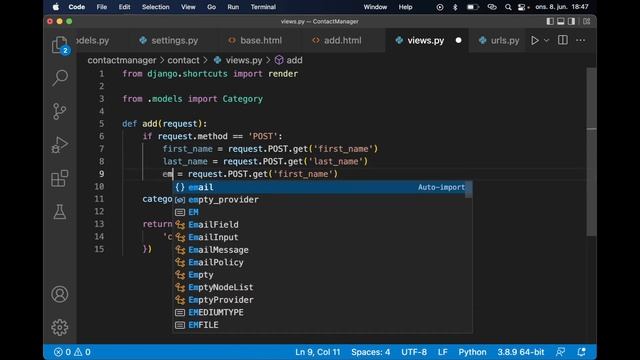Screen dimensions: 640x360
Task: Change line ending via LF
Action: click(442, 352)
